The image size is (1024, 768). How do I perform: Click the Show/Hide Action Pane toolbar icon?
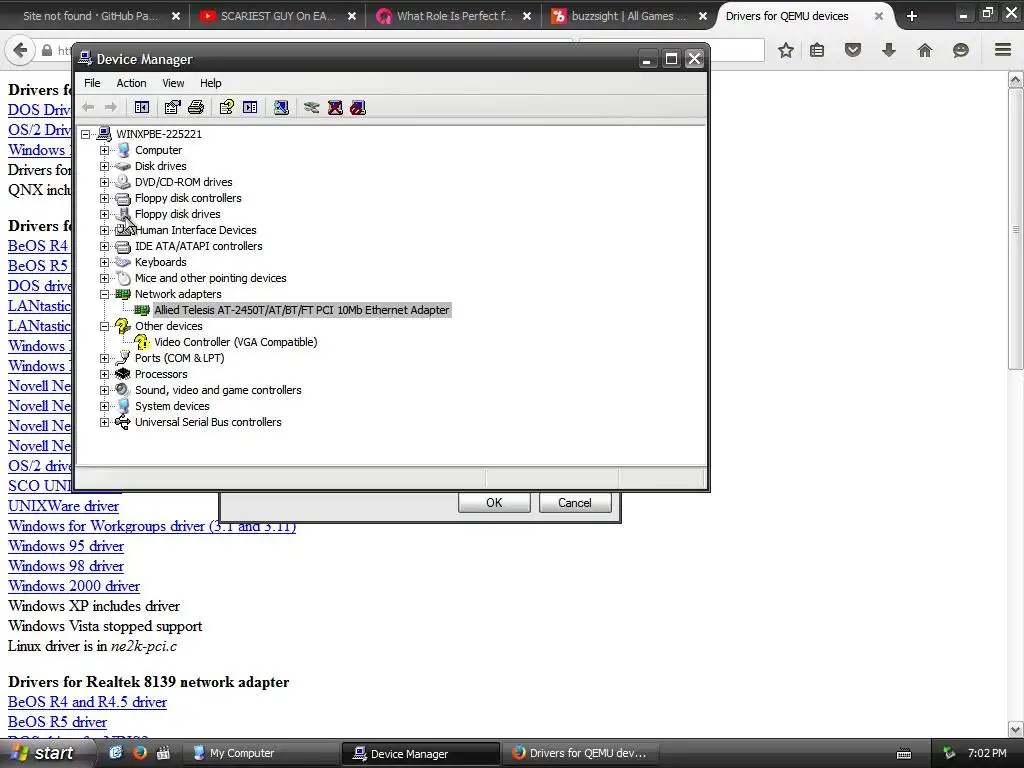[250, 108]
